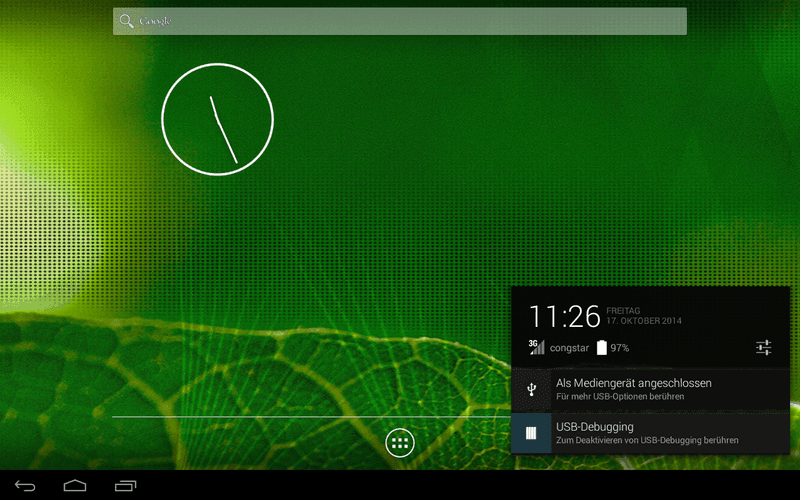
Task: Tap the magnifying glass search icon
Action: click(126, 21)
